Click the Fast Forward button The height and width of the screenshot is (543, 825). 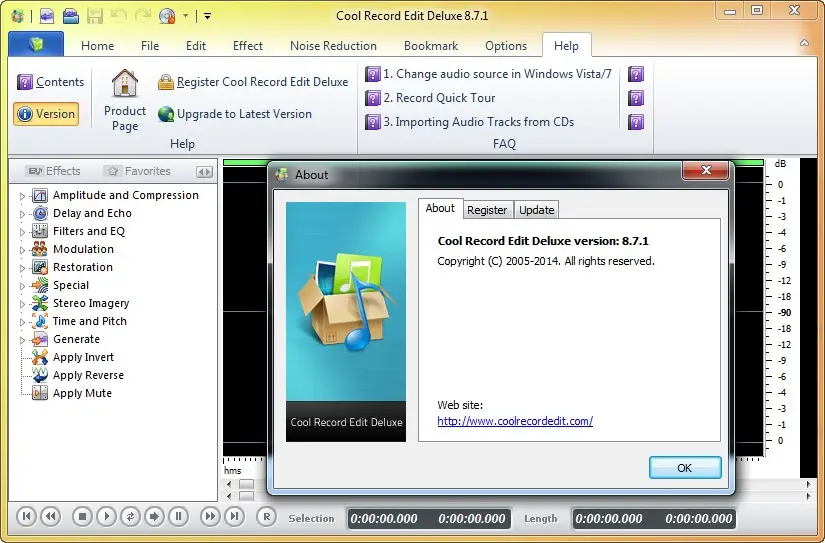point(210,517)
